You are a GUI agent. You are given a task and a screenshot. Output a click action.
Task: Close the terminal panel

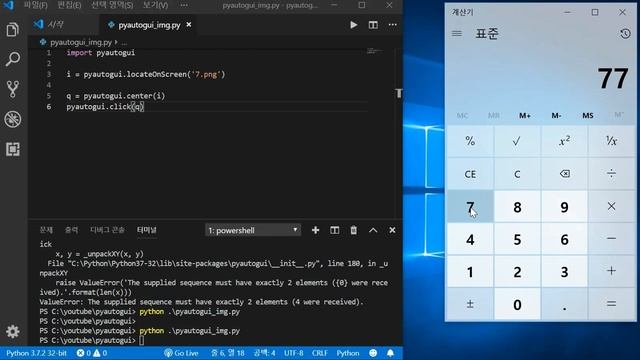point(392,230)
